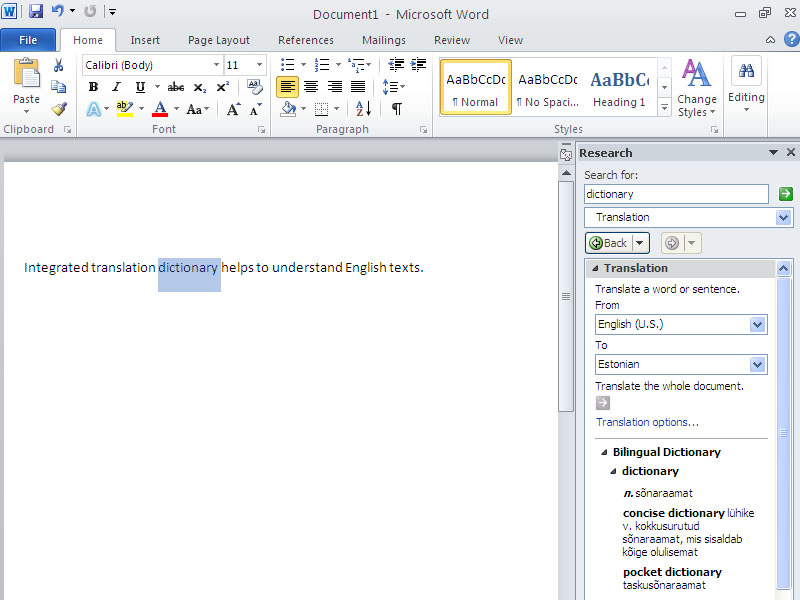Start searching with the green arrow
The height and width of the screenshot is (600, 800).
(786, 194)
